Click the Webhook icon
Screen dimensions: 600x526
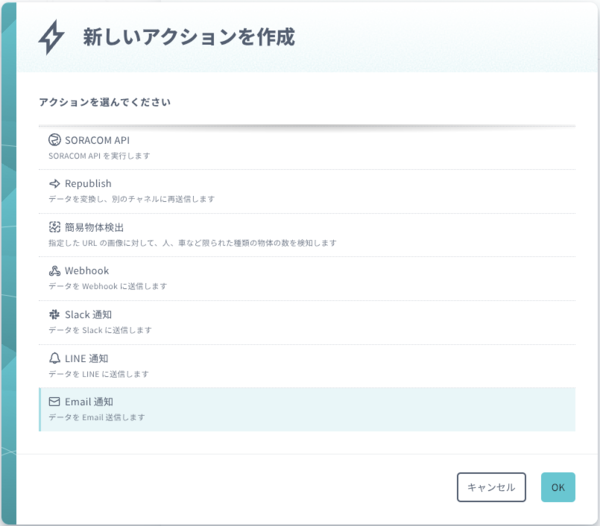point(54,271)
